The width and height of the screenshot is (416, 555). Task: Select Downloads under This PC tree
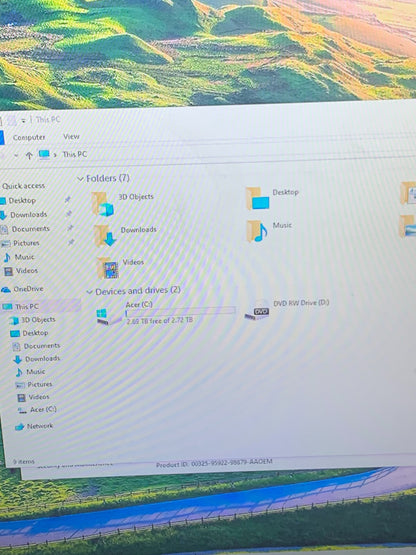[x=42, y=359]
